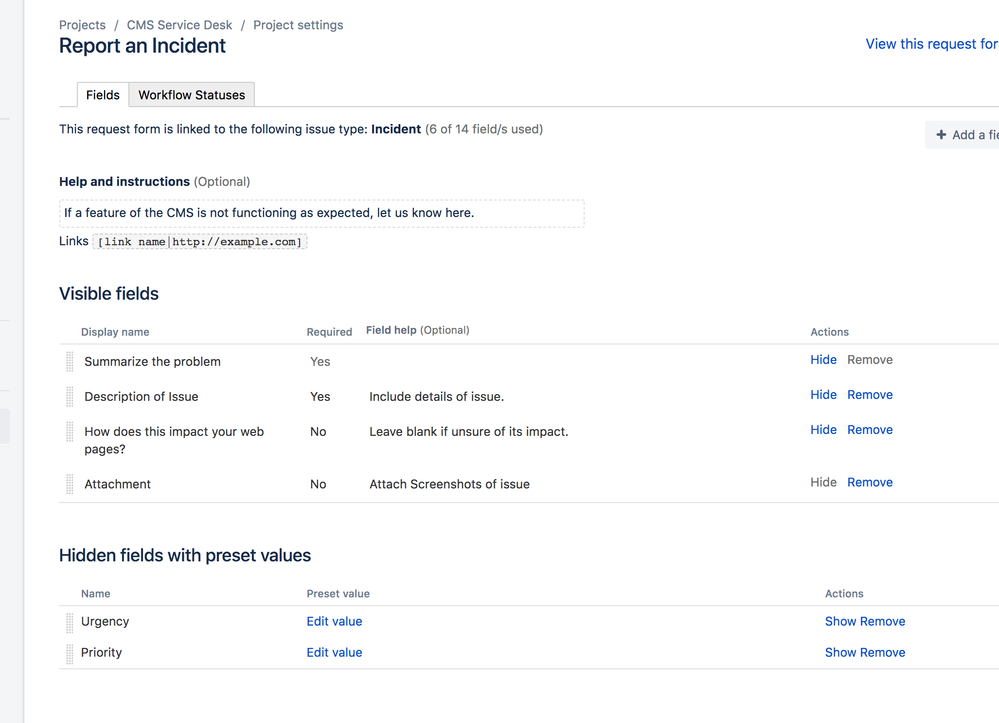Click the Description of Issue display name
The height and width of the screenshot is (723, 999).
tap(141, 397)
